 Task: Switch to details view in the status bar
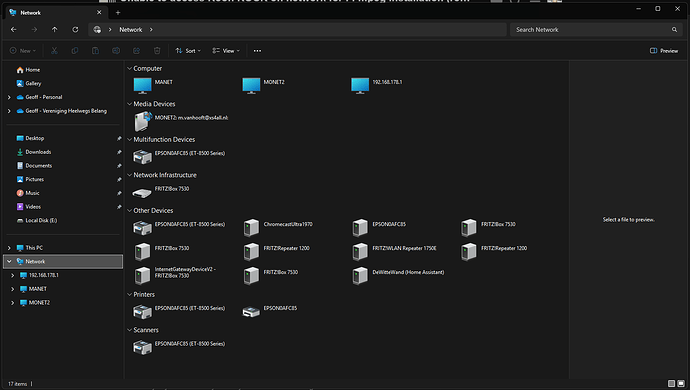pyautogui.click(x=671, y=383)
